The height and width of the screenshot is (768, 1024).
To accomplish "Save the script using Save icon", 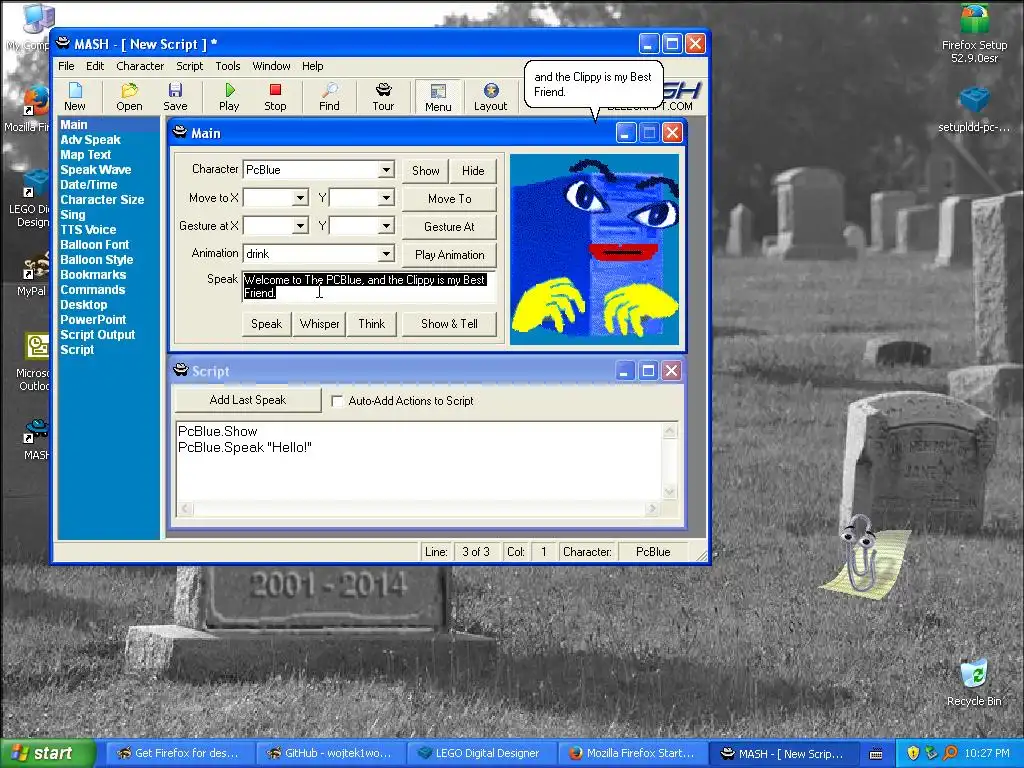I will click(x=175, y=97).
